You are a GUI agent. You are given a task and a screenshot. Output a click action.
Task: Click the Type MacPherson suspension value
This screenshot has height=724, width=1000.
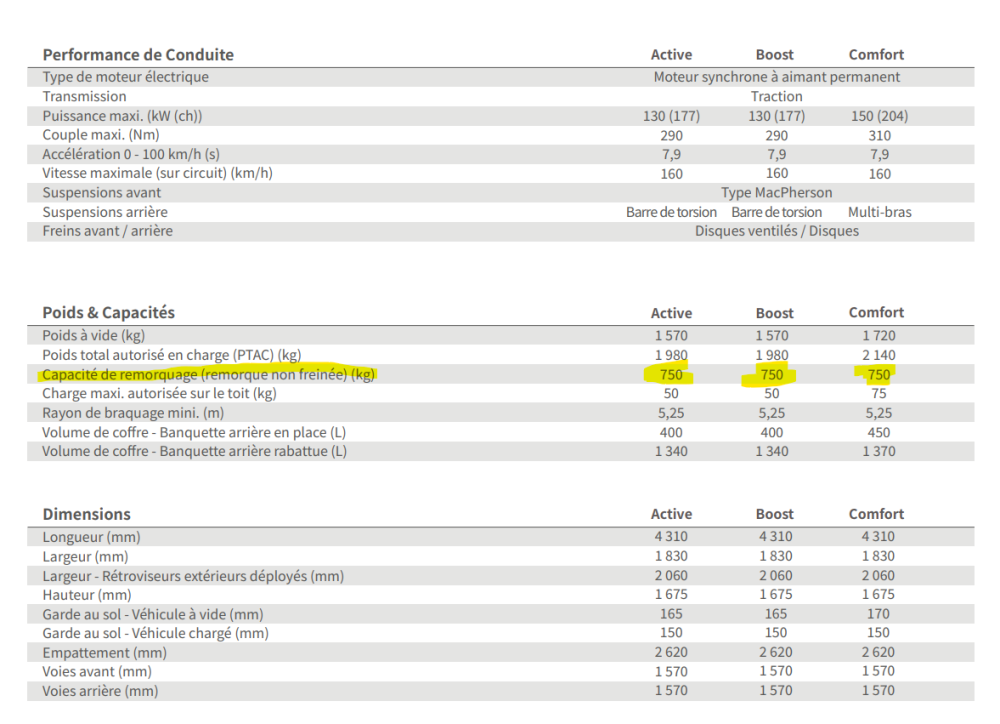pyautogui.click(x=776, y=193)
